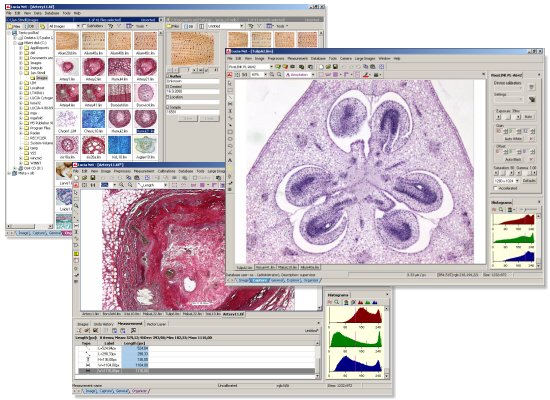Screen dimensions: 550x400
Task: Toggle Sample field checkbox
Action: (x=167, y=107)
